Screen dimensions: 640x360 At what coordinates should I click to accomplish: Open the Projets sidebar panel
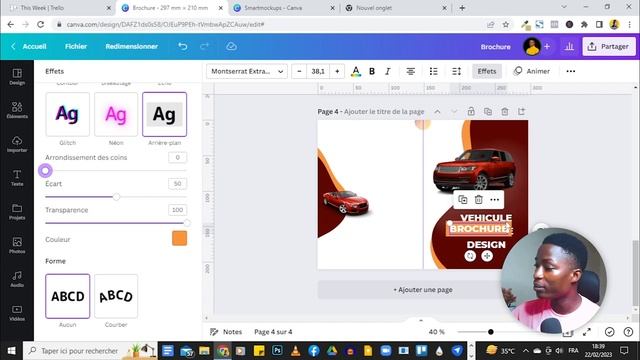17,212
